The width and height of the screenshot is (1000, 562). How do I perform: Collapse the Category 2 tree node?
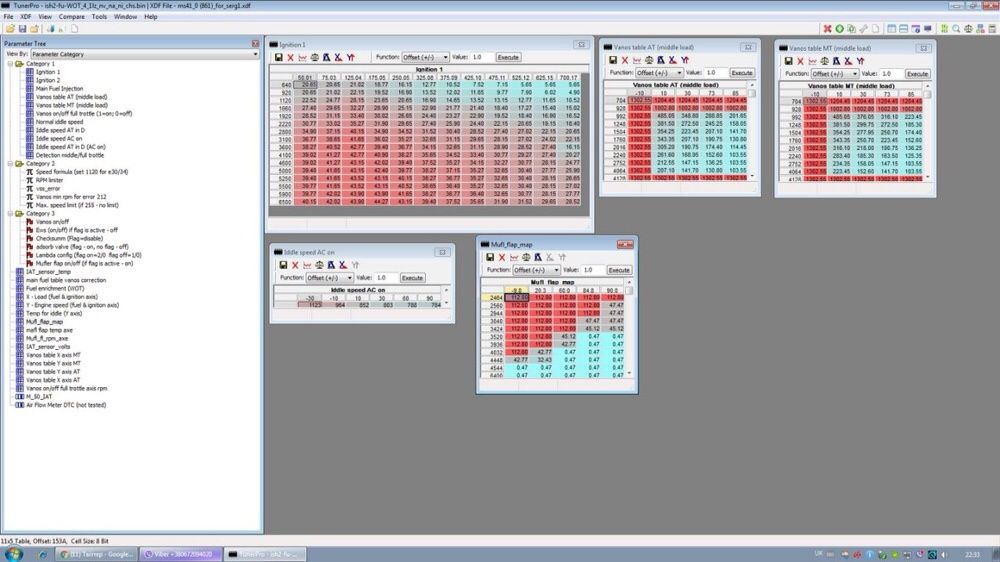[10, 164]
